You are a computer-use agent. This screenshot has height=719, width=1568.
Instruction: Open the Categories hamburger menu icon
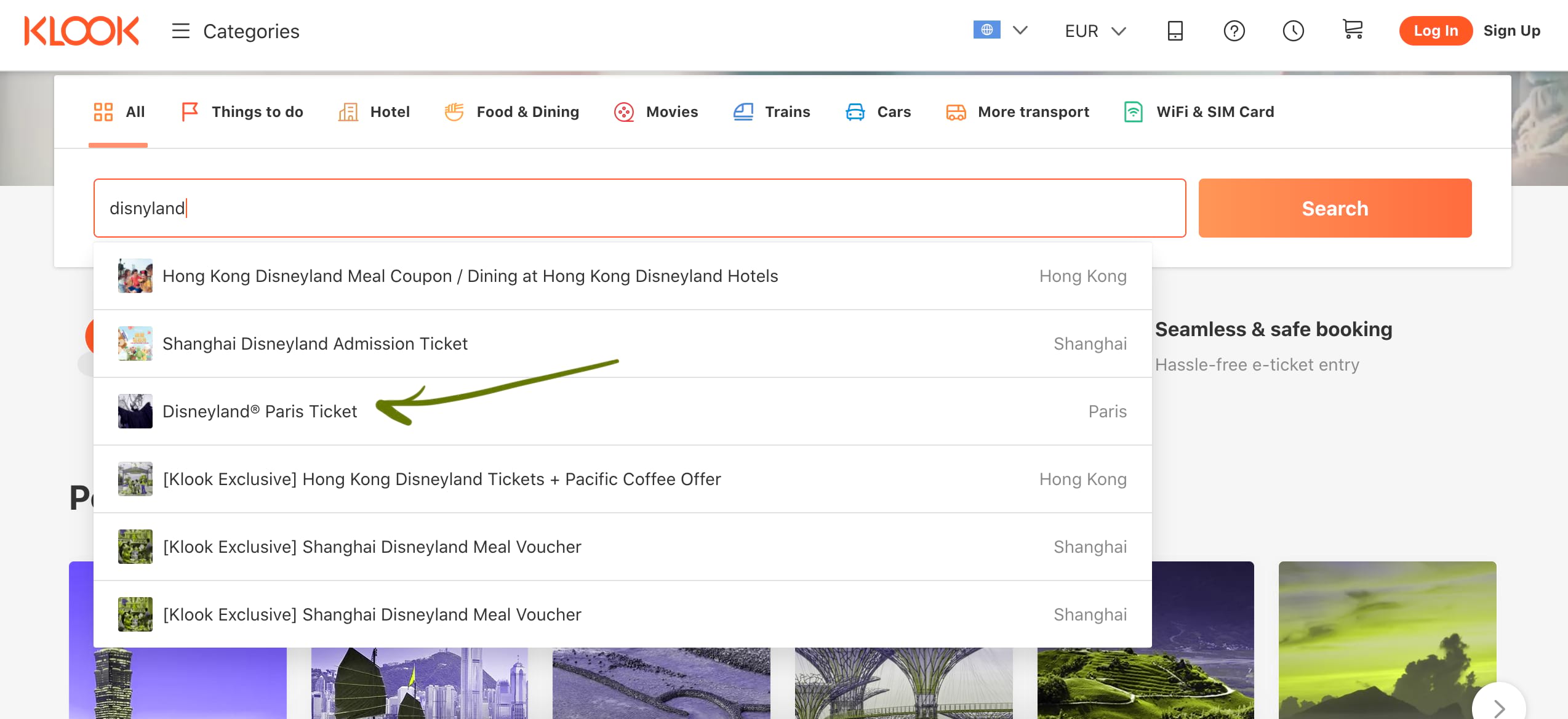click(181, 31)
